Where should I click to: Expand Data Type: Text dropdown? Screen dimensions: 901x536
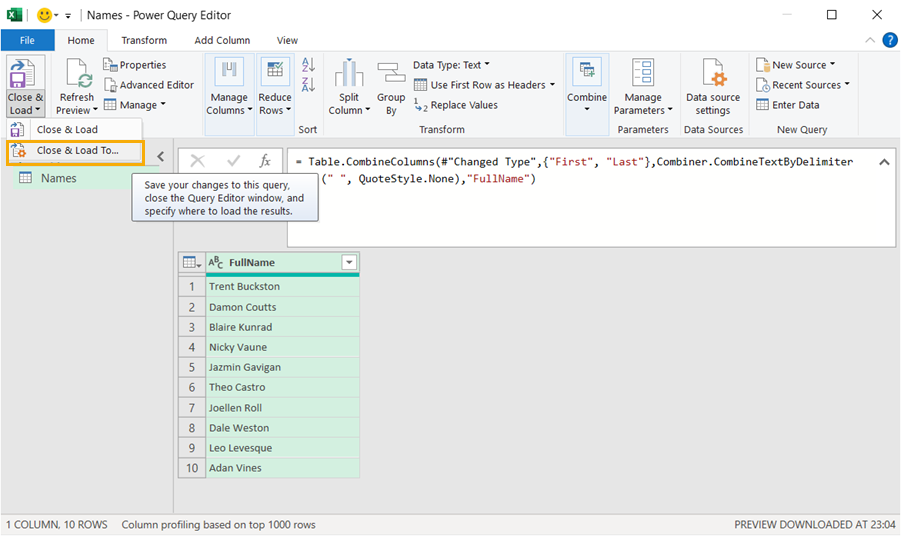point(452,65)
